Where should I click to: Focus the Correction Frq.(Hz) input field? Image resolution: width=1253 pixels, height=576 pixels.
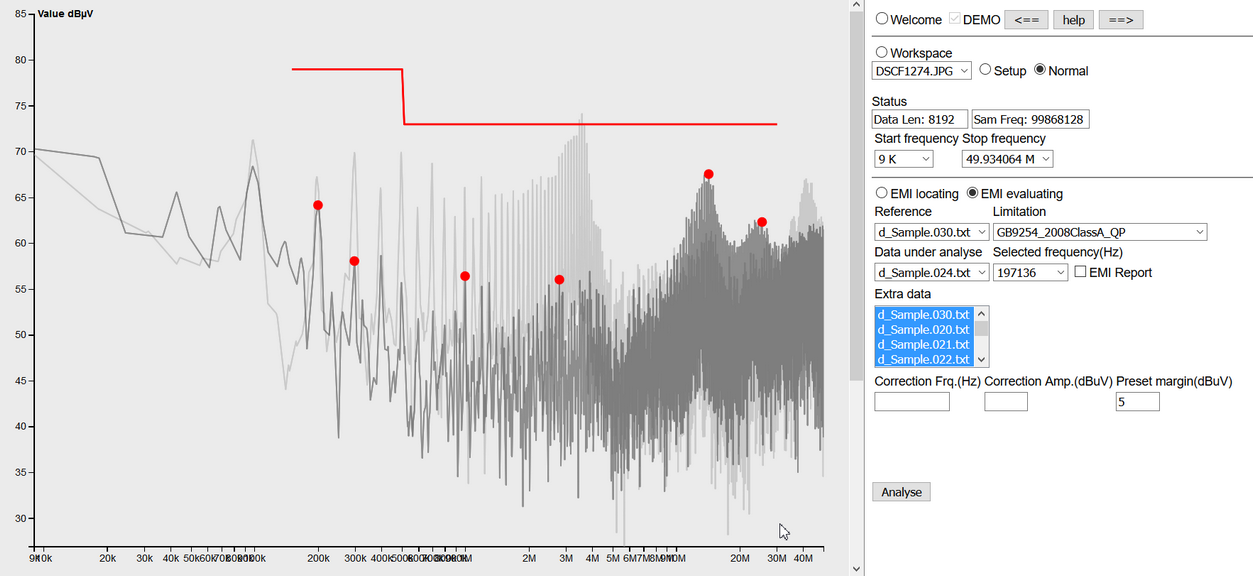click(x=912, y=401)
